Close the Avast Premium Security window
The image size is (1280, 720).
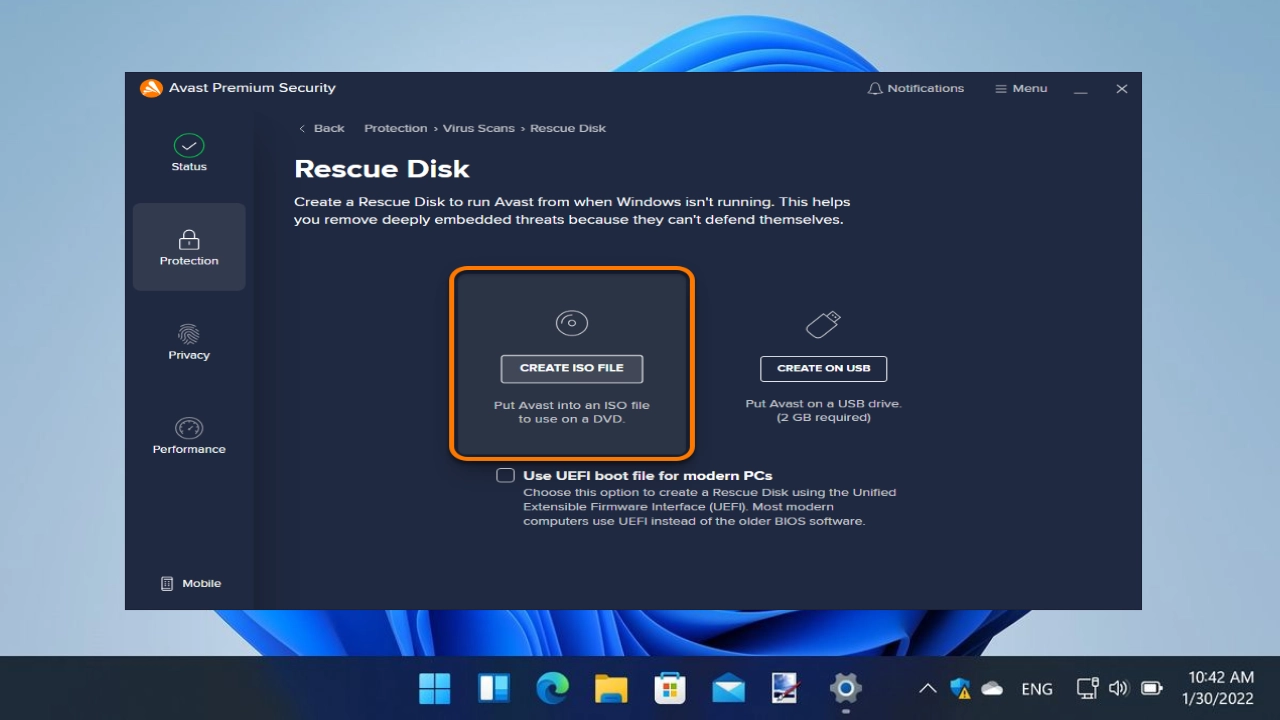click(1122, 89)
